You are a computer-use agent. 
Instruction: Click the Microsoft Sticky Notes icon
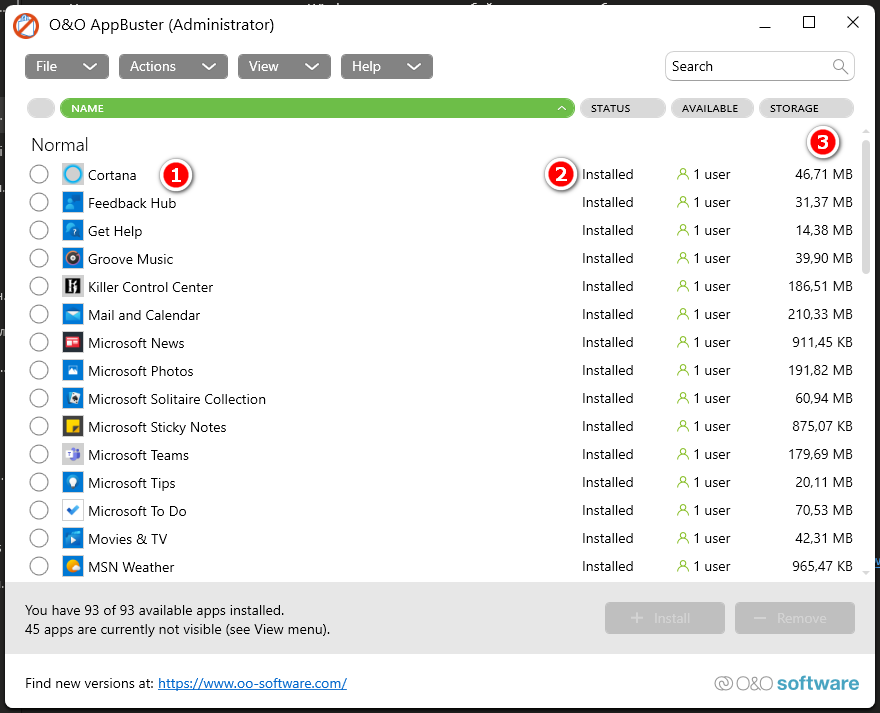coord(72,426)
